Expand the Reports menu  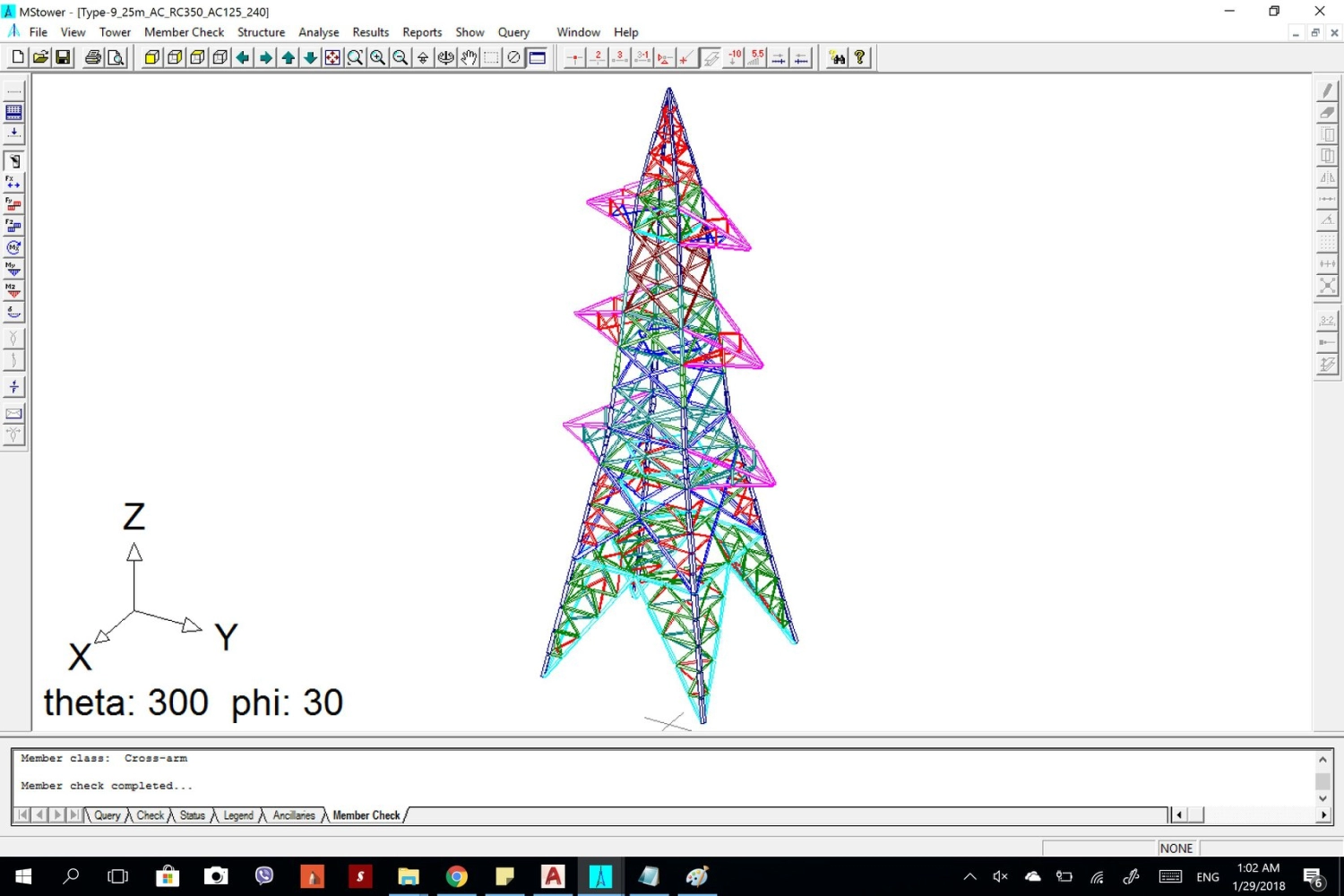[x=422, y=32]
